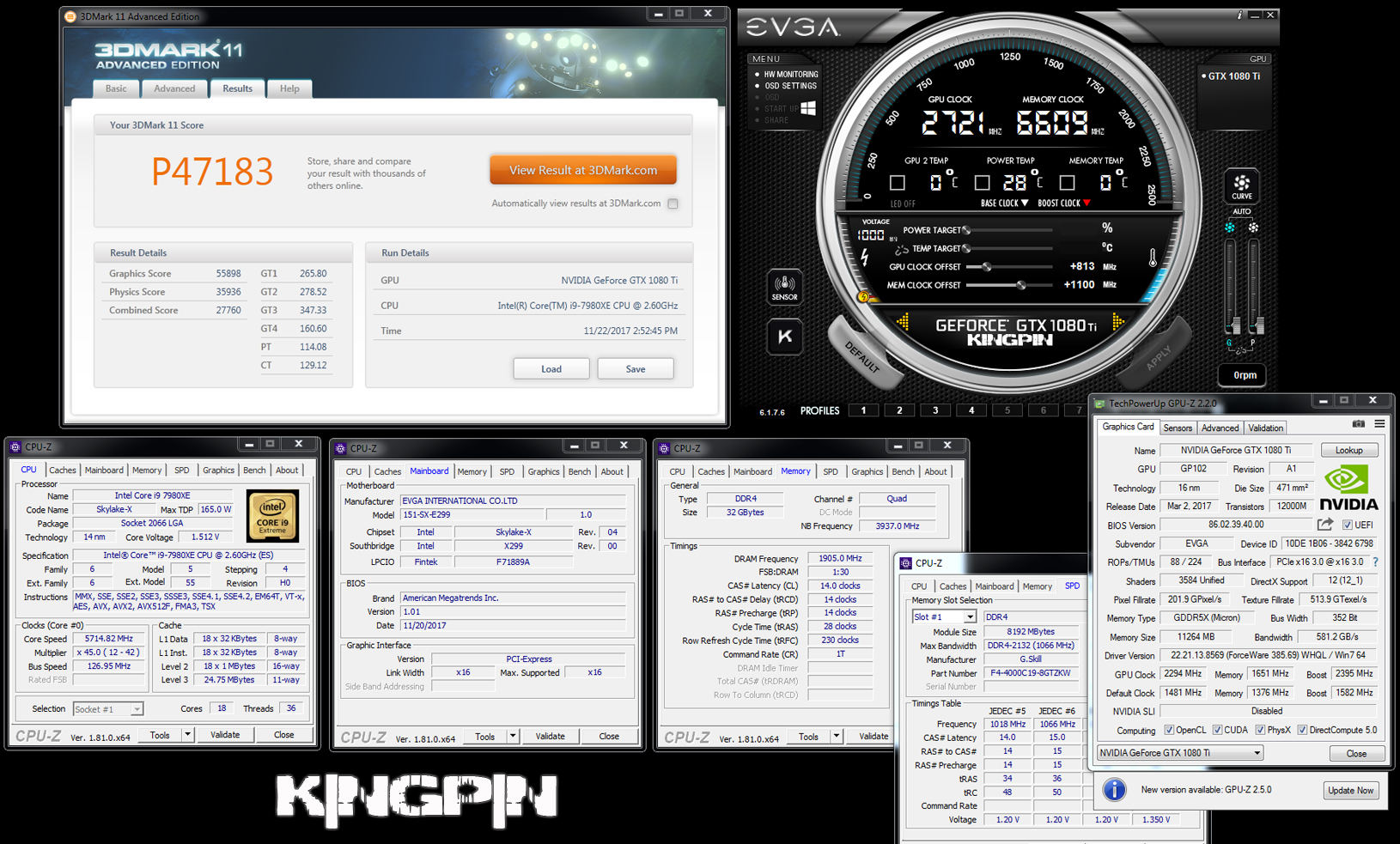
Task: Open the Caches tab in the CPU-Z CPU window
Action: tap(62, 471)
